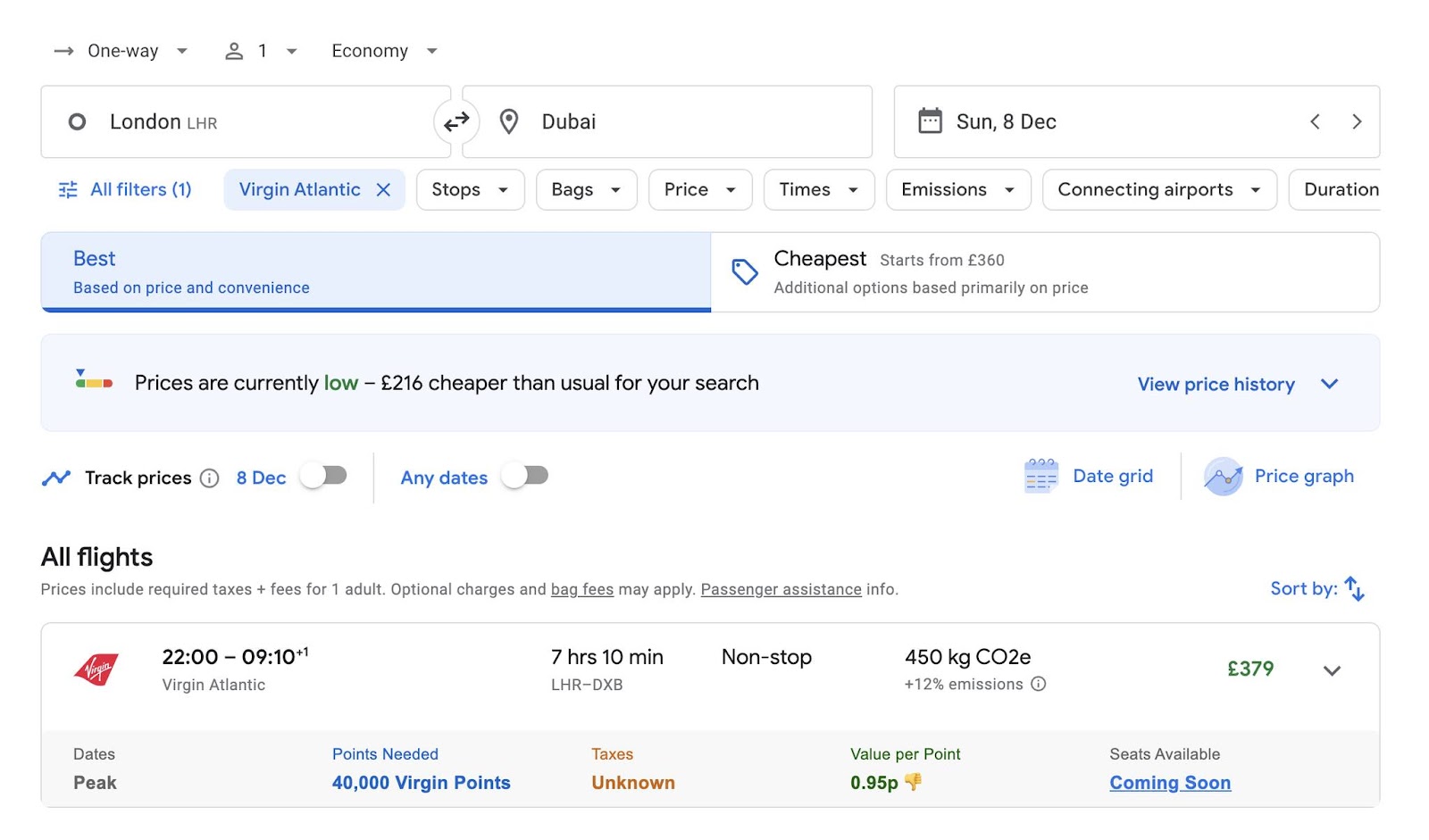
Task: Click the Sort by arrows icon
Action: pyautogui.click(x=1355, y=588)
